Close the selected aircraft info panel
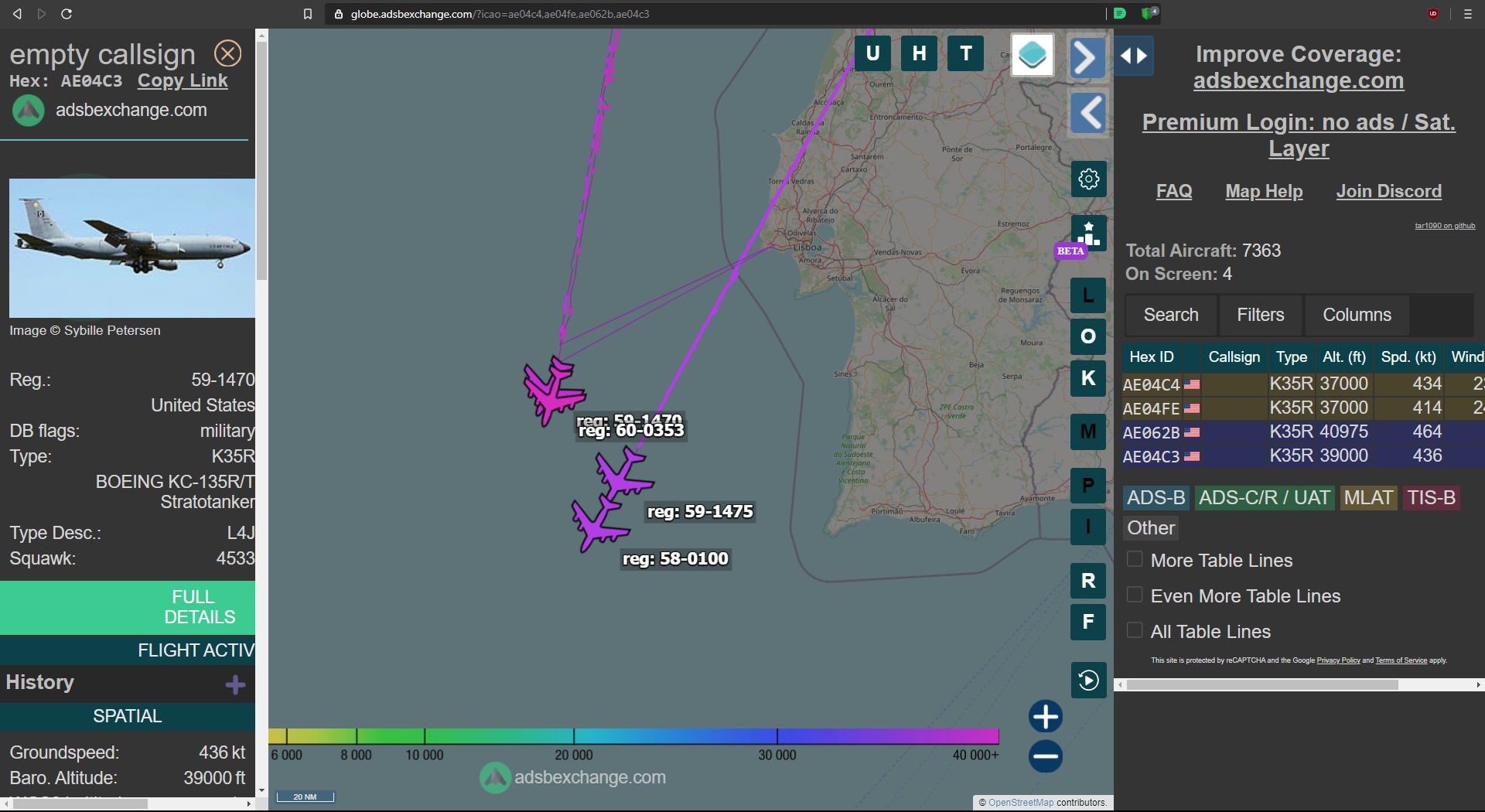 click(x=227, y=53)
